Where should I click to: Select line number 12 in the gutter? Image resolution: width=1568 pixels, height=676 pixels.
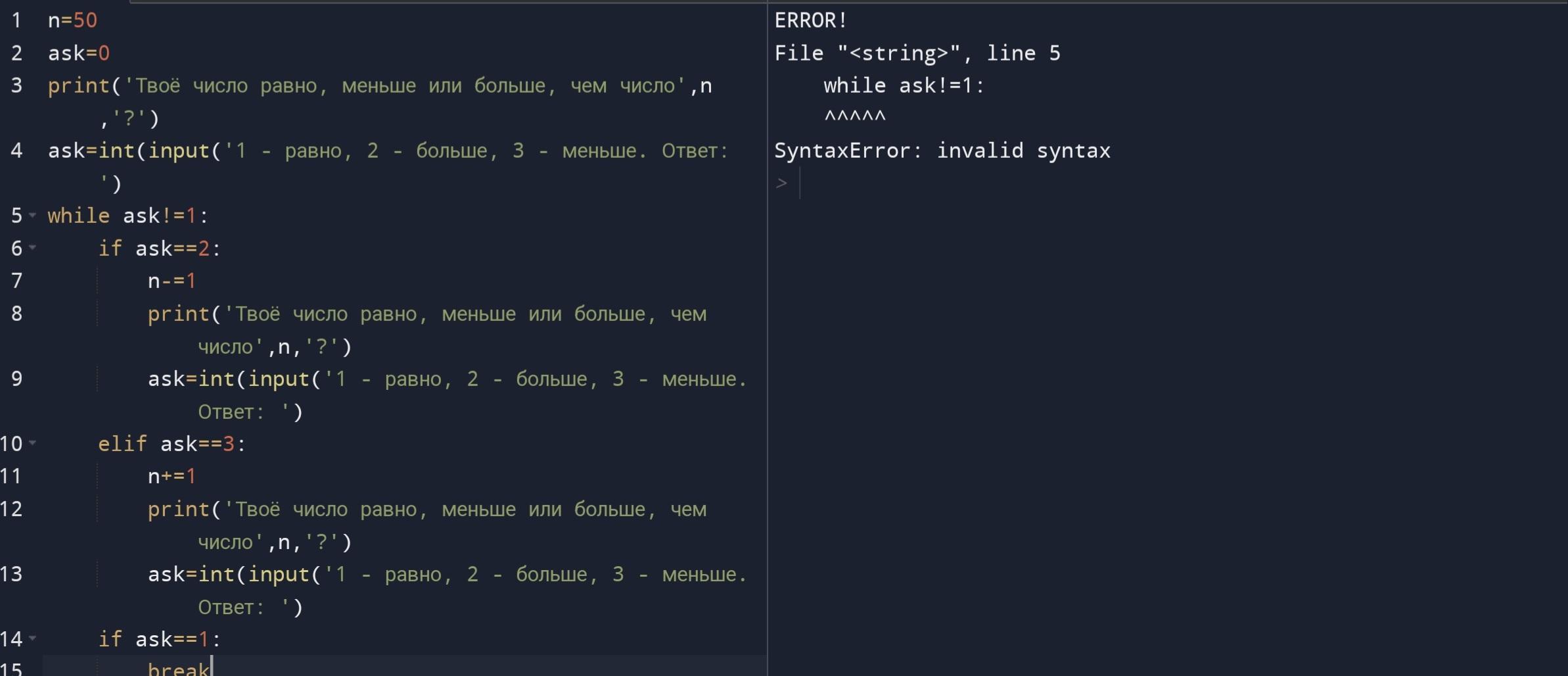pos(12,509)
